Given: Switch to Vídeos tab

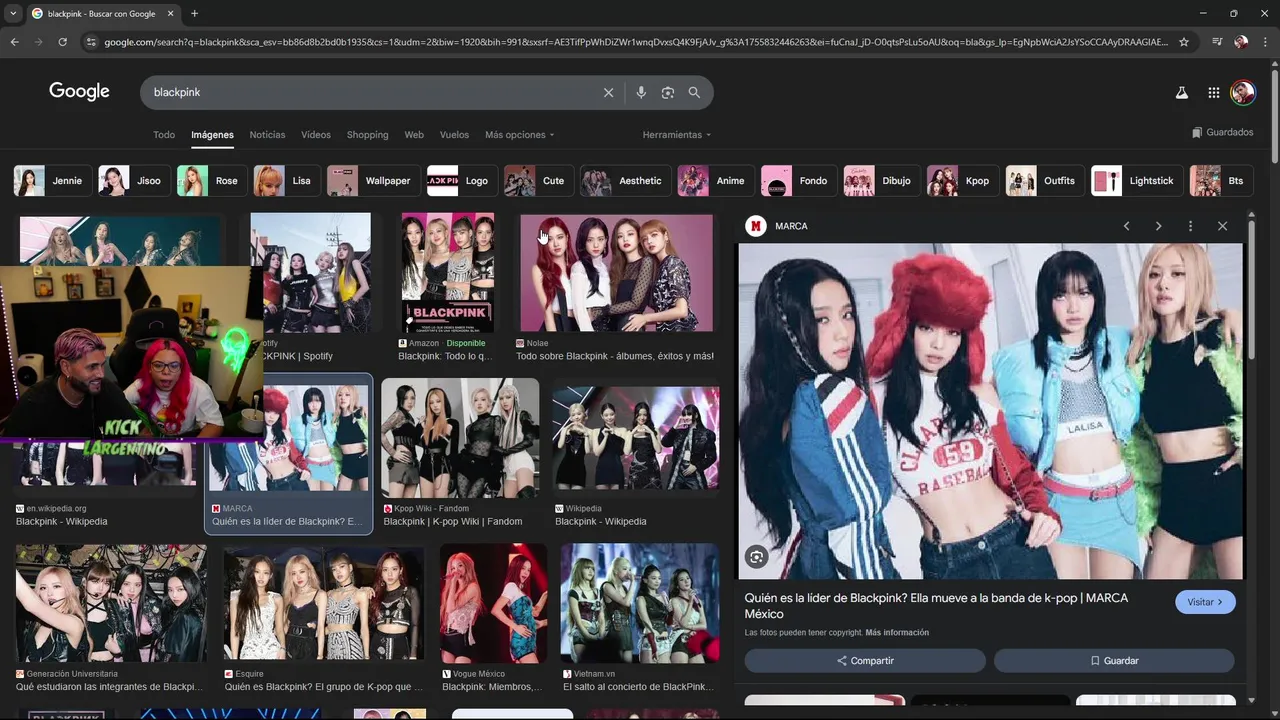Looking at the screenshot, I should pos(316,135).
